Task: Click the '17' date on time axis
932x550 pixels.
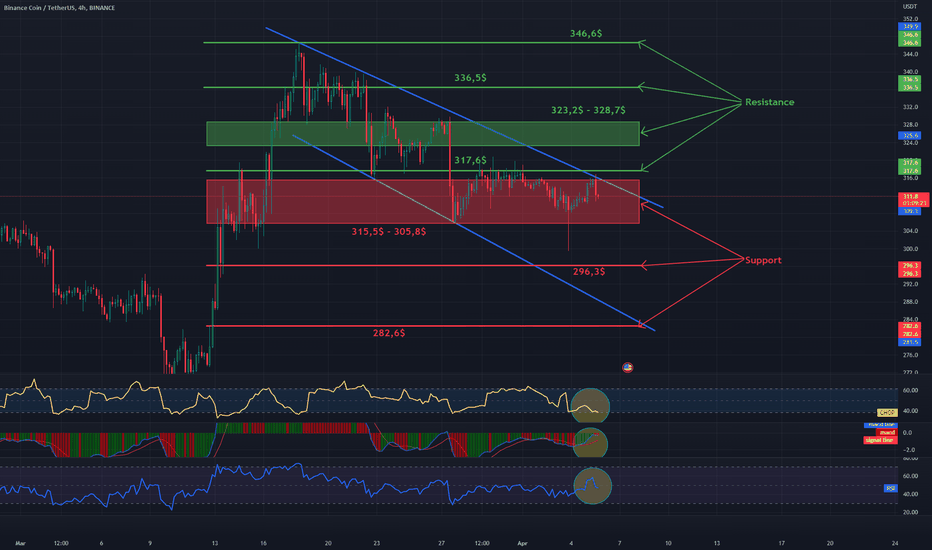Action: coord(781,543)
